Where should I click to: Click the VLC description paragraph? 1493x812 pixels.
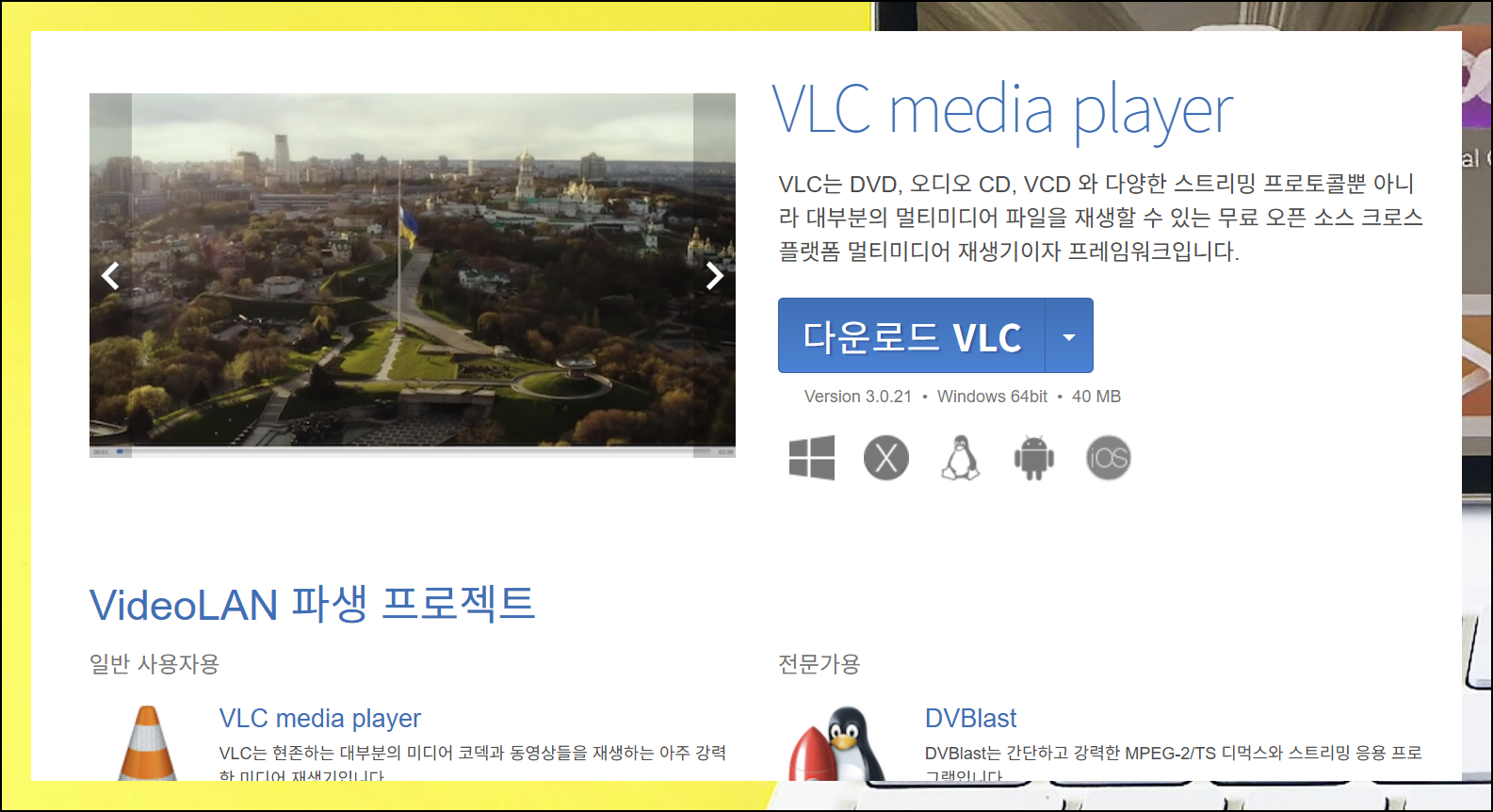click(1101, 218)
